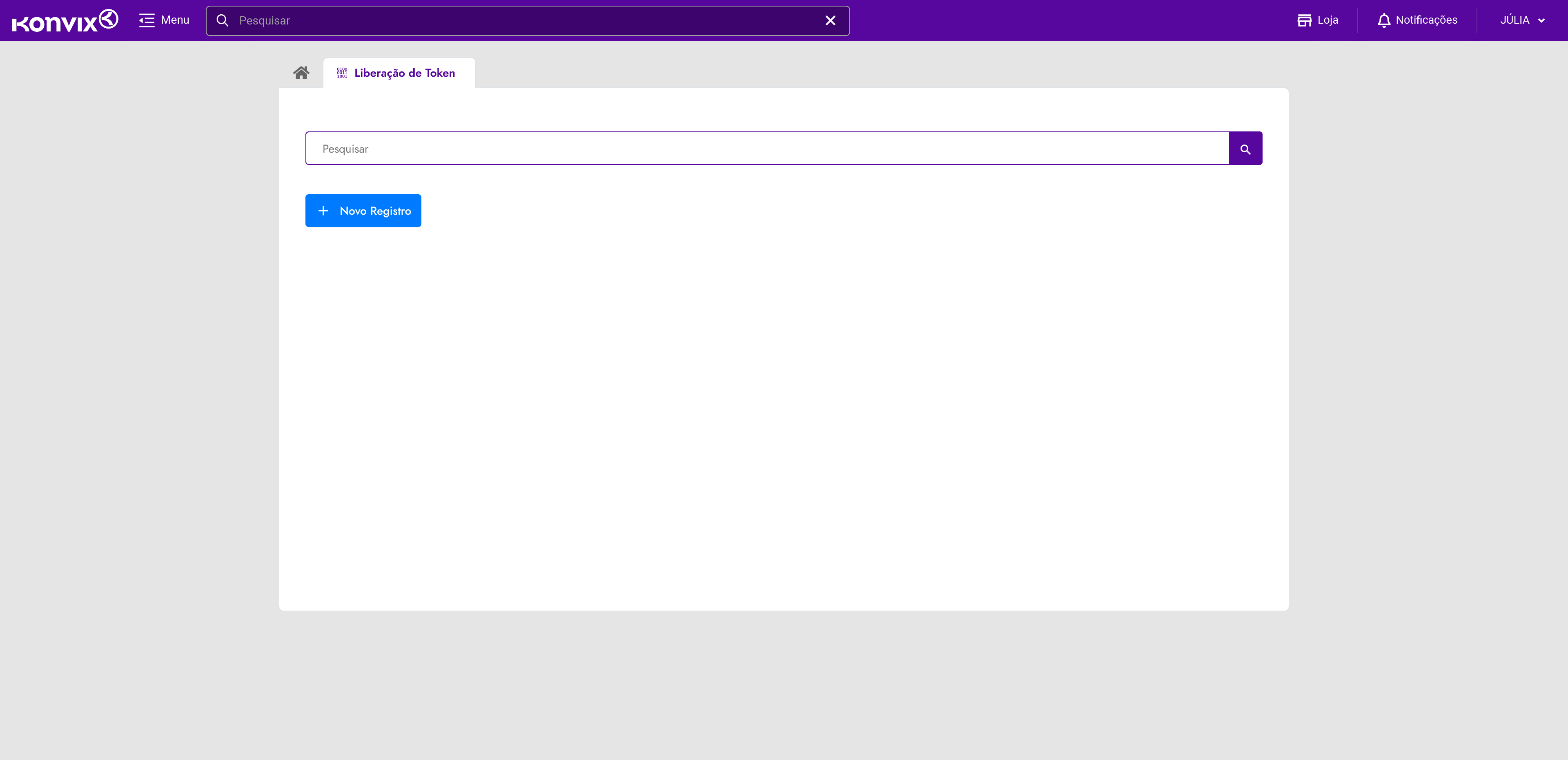Expand the JÚLIA user dropdown arrow

tap(1541, 21)
